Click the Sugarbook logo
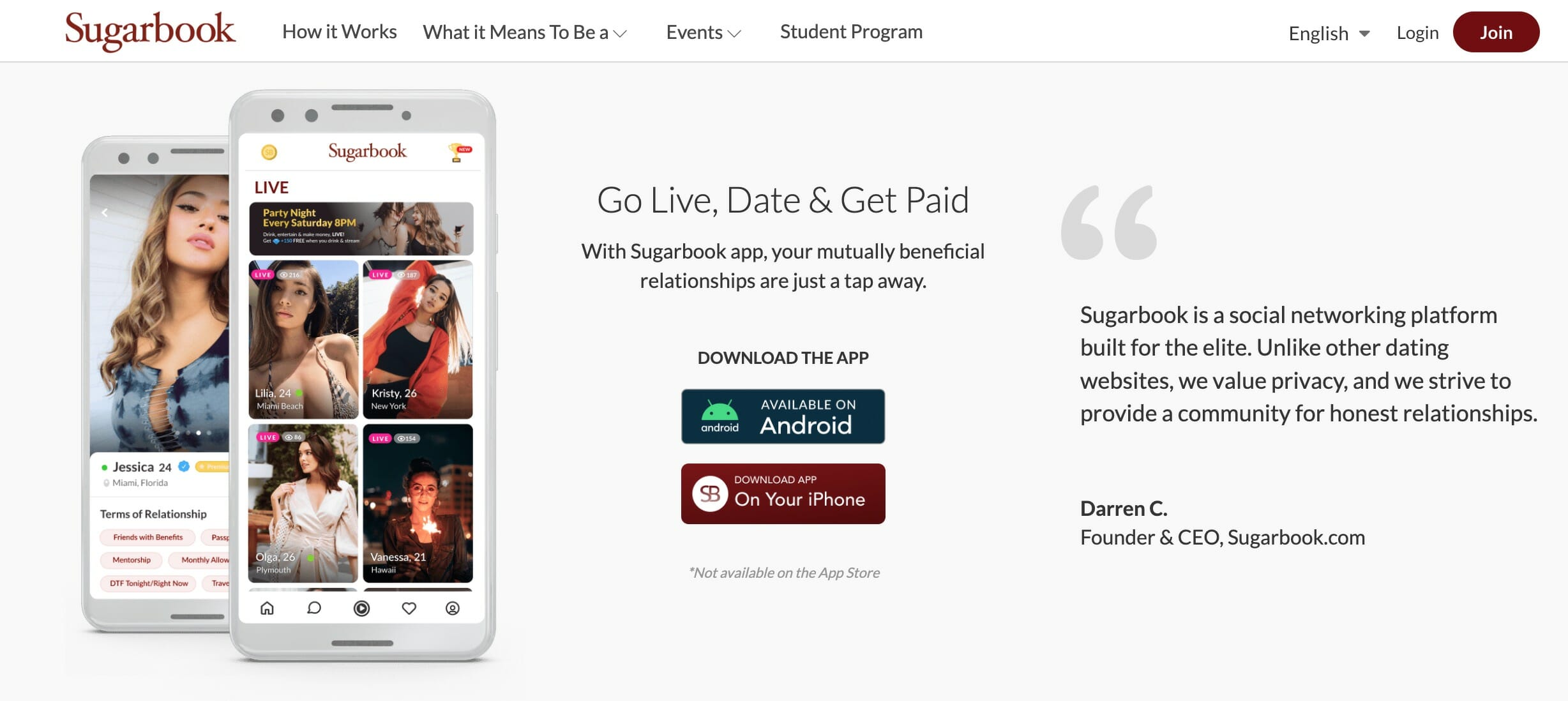The width and height of the screenshot is (1568, 701). coord(150,31)
